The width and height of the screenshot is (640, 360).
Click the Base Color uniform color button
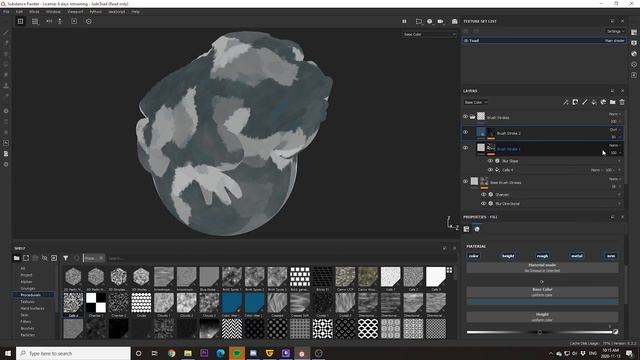tap(542, 292)
